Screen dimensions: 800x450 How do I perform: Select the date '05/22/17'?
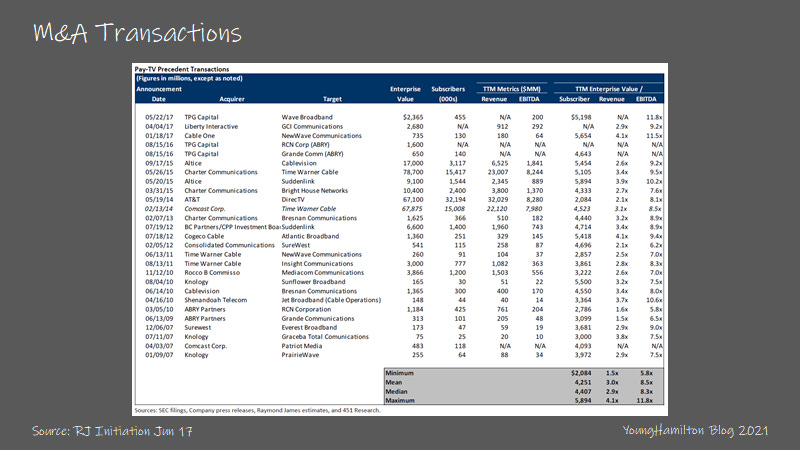[x=159, y=117]
